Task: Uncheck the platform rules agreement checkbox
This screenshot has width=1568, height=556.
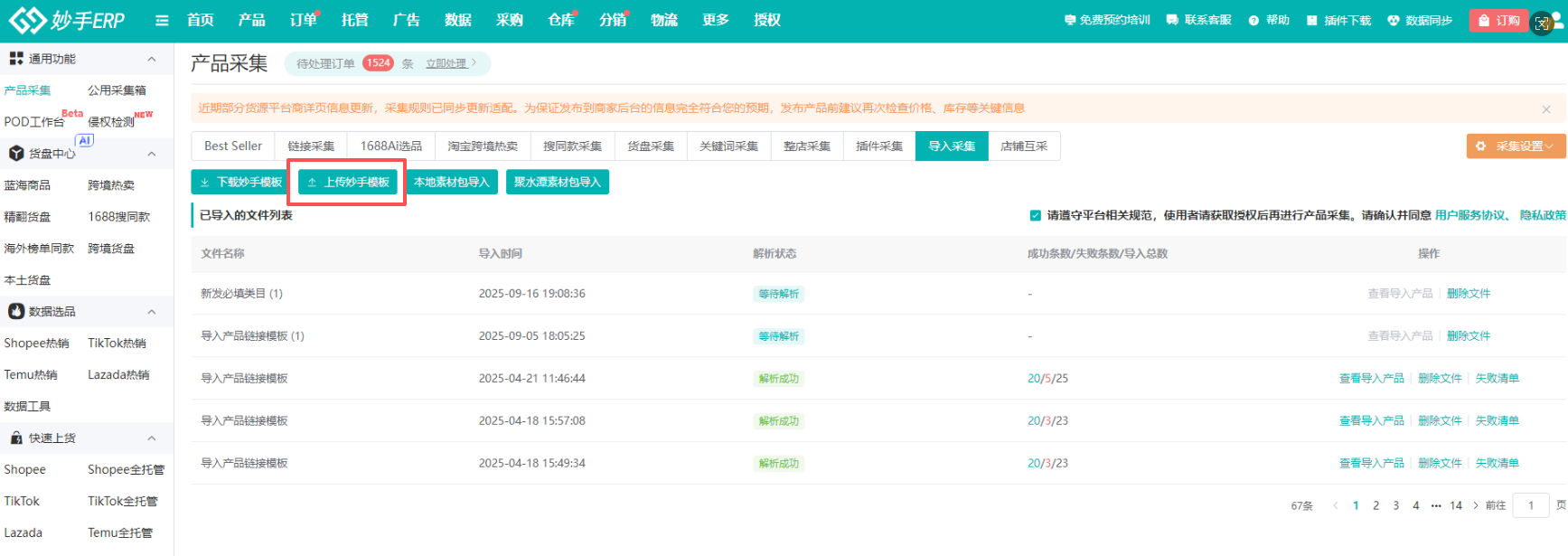Action: click(1035, 215)
